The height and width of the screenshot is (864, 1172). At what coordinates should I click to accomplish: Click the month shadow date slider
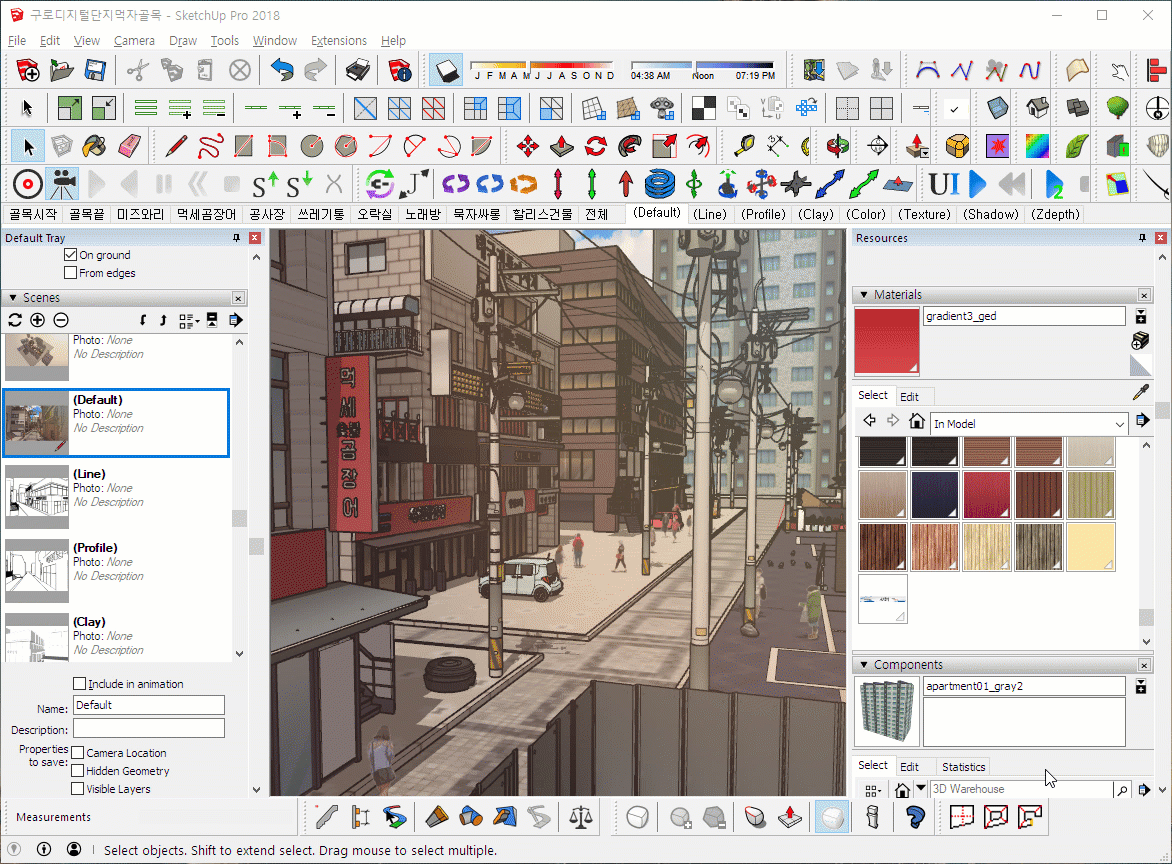click(542, 71)
